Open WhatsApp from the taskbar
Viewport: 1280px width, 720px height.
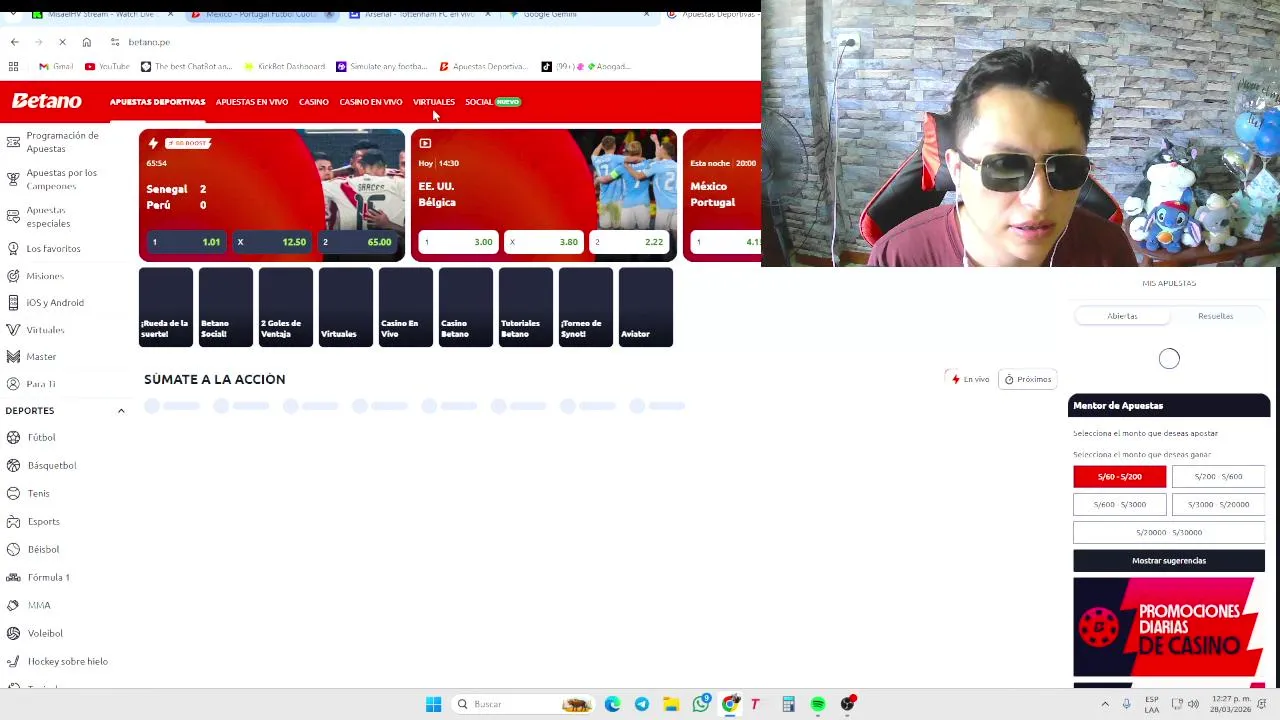pos(701,704)
